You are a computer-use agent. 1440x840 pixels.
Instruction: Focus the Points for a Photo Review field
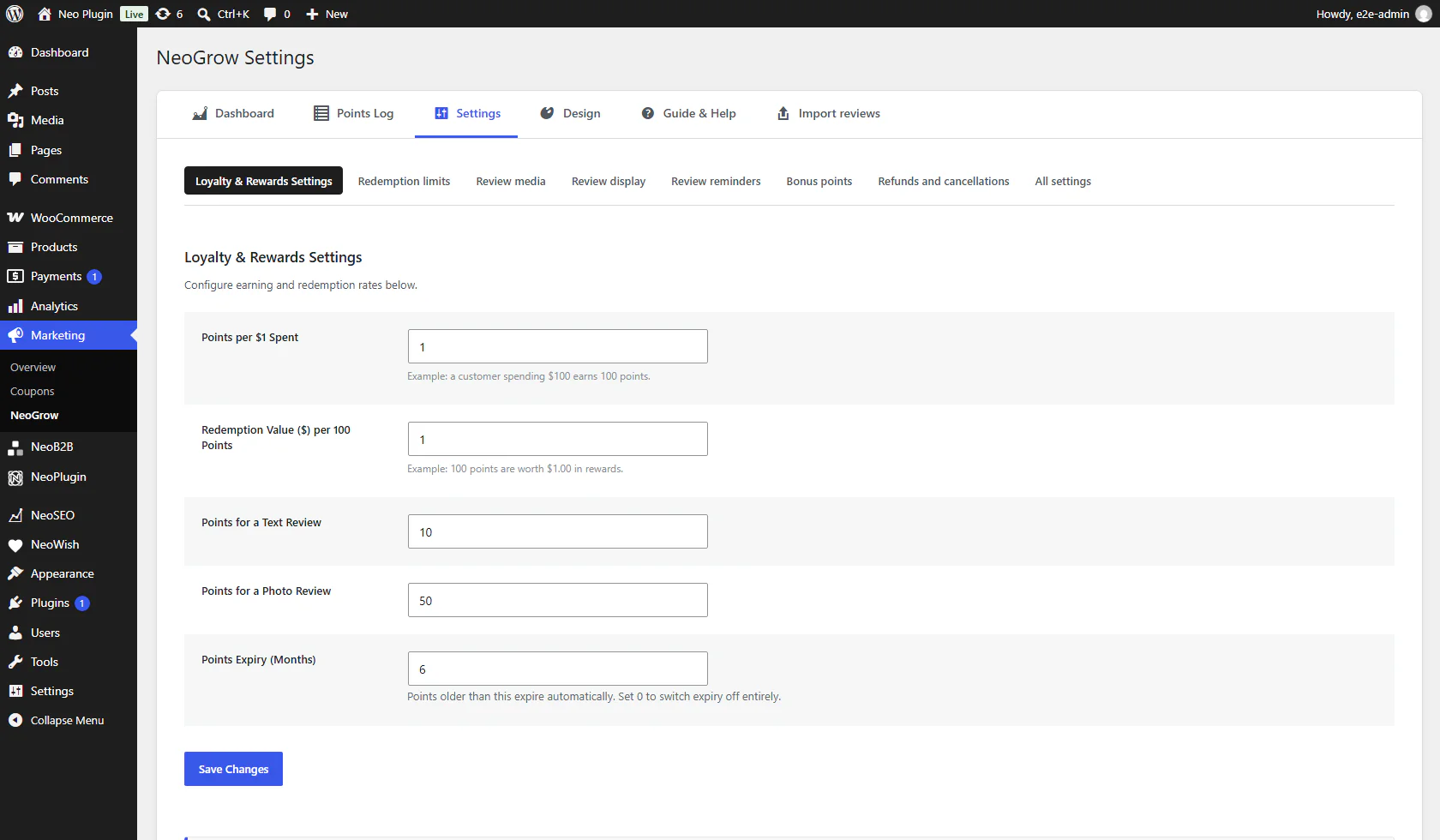tap(558, 600)
